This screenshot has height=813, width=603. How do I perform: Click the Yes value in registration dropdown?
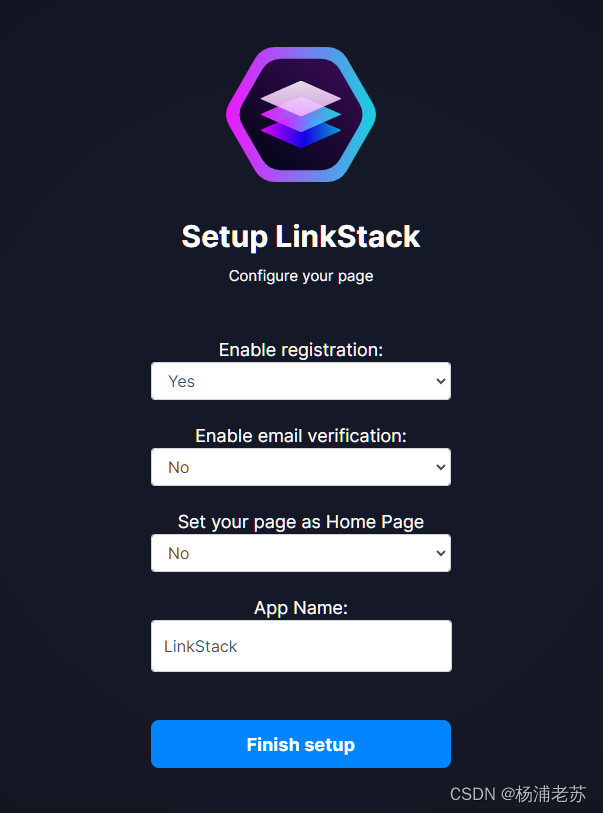182,381
